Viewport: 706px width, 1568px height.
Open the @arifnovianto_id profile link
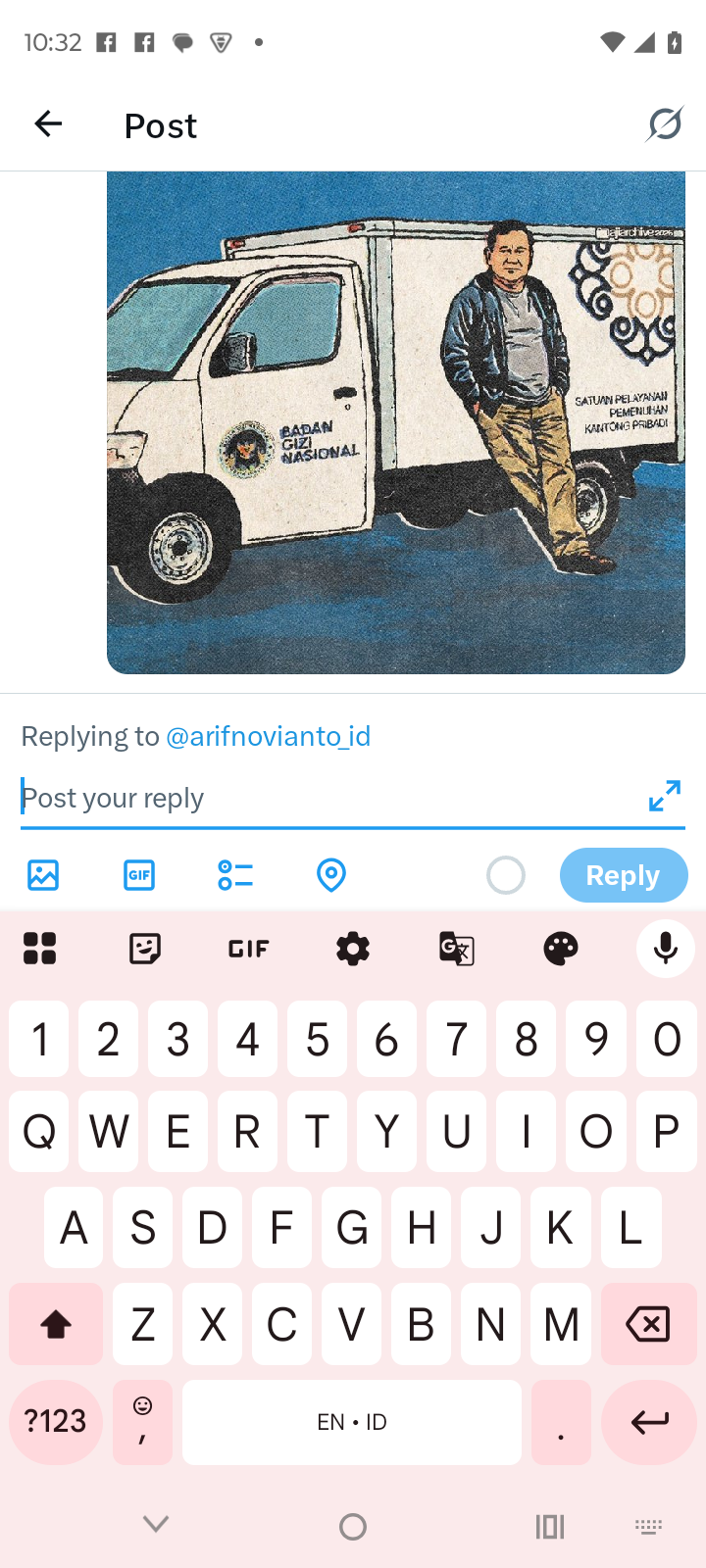(269, 736)
